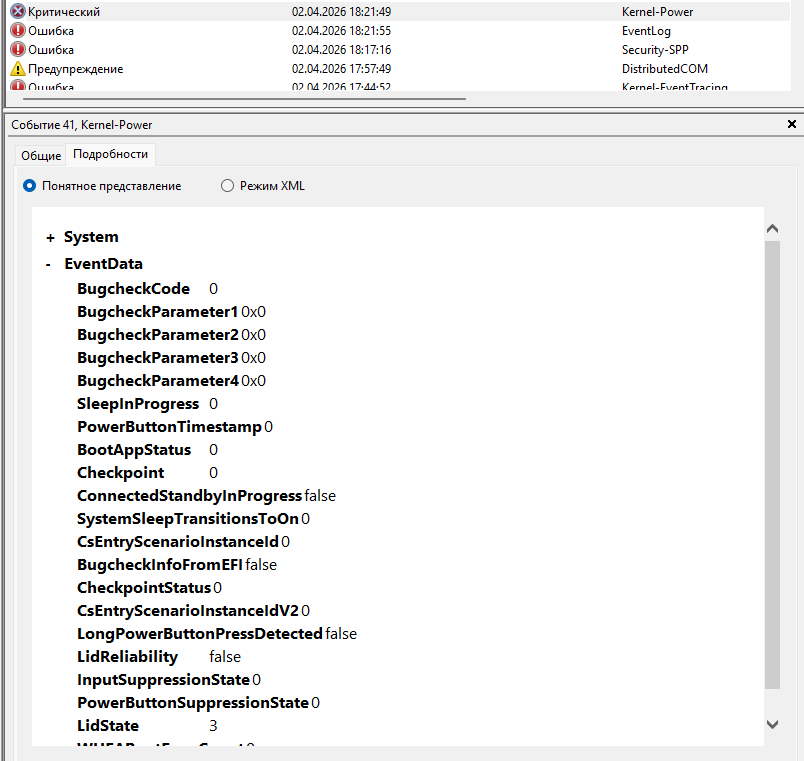
Task: Click the EventLog source cell
Action: tap(646, 31)
